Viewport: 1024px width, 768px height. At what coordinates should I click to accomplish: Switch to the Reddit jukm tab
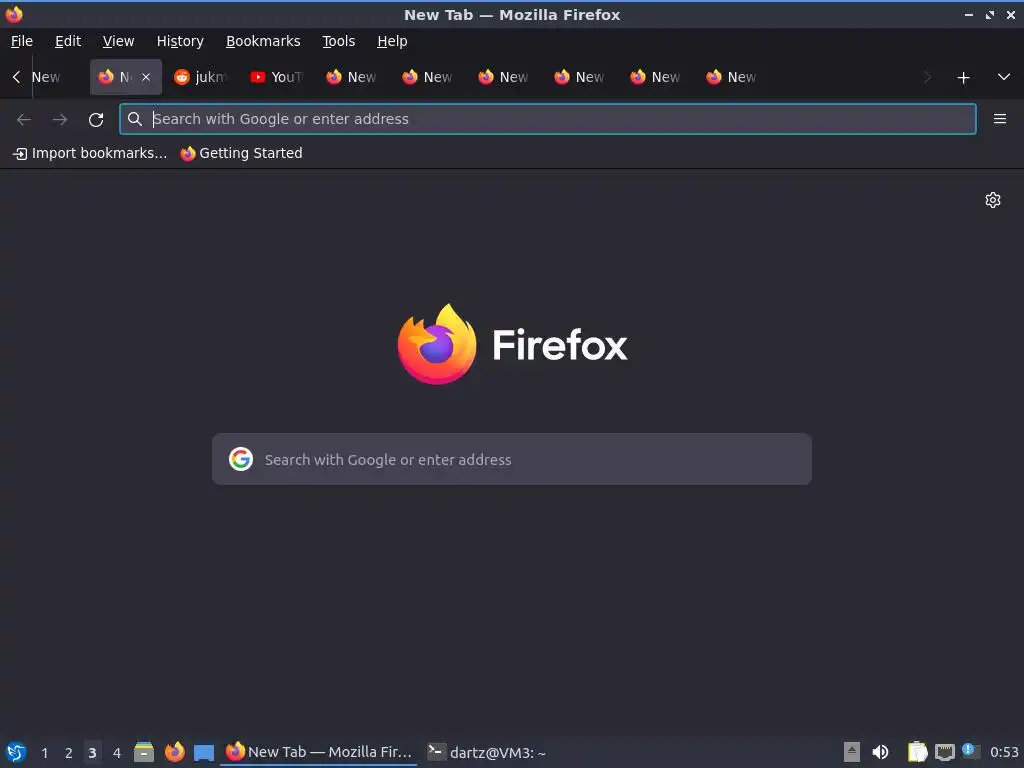pyautogui.click(x=201, y=77)
